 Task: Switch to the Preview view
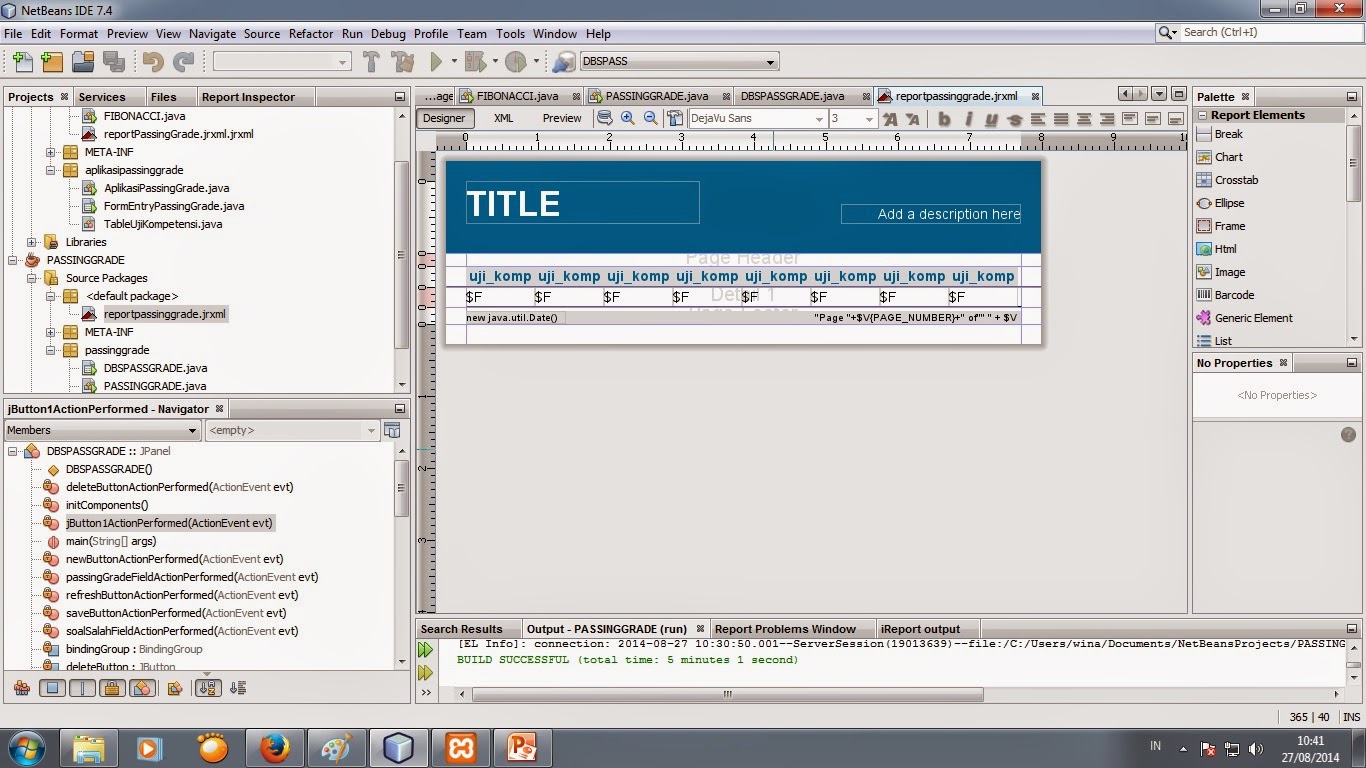coord(562,118)
